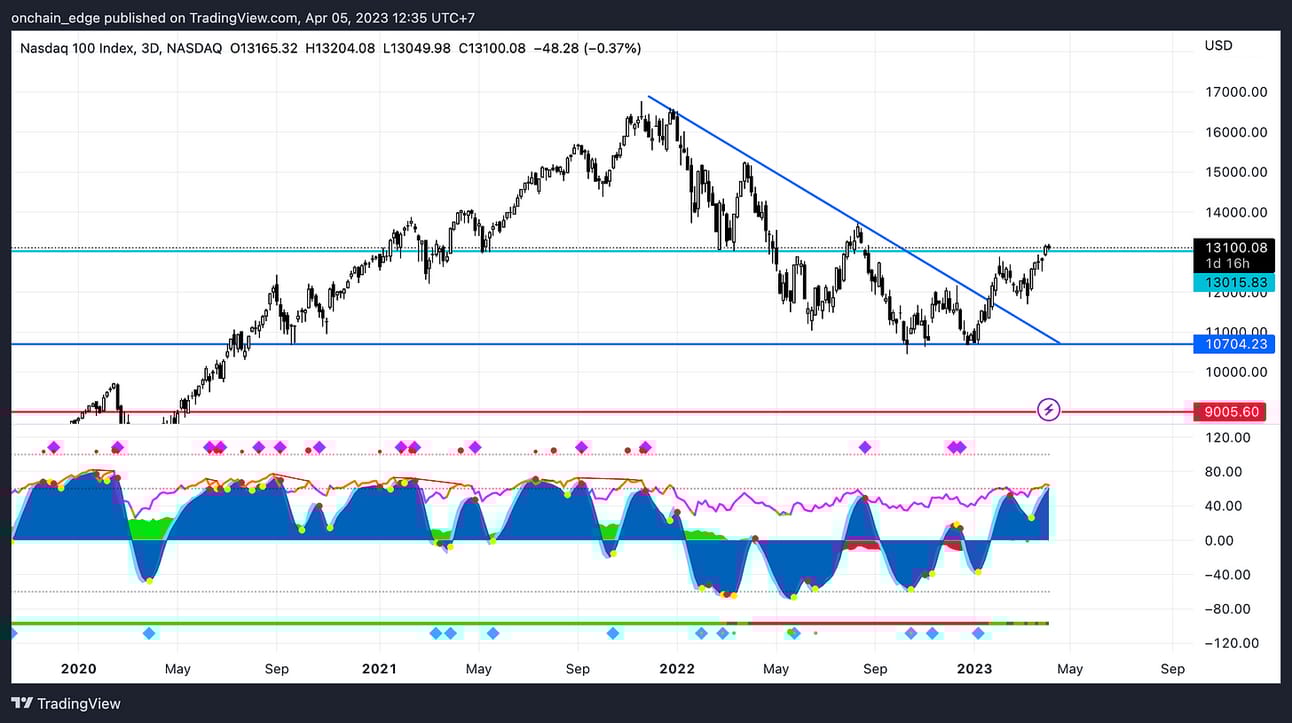Click the 2020 time axis label
Image resolution: width=1292 pixels, height=723 pixels.
coord(78,668)
